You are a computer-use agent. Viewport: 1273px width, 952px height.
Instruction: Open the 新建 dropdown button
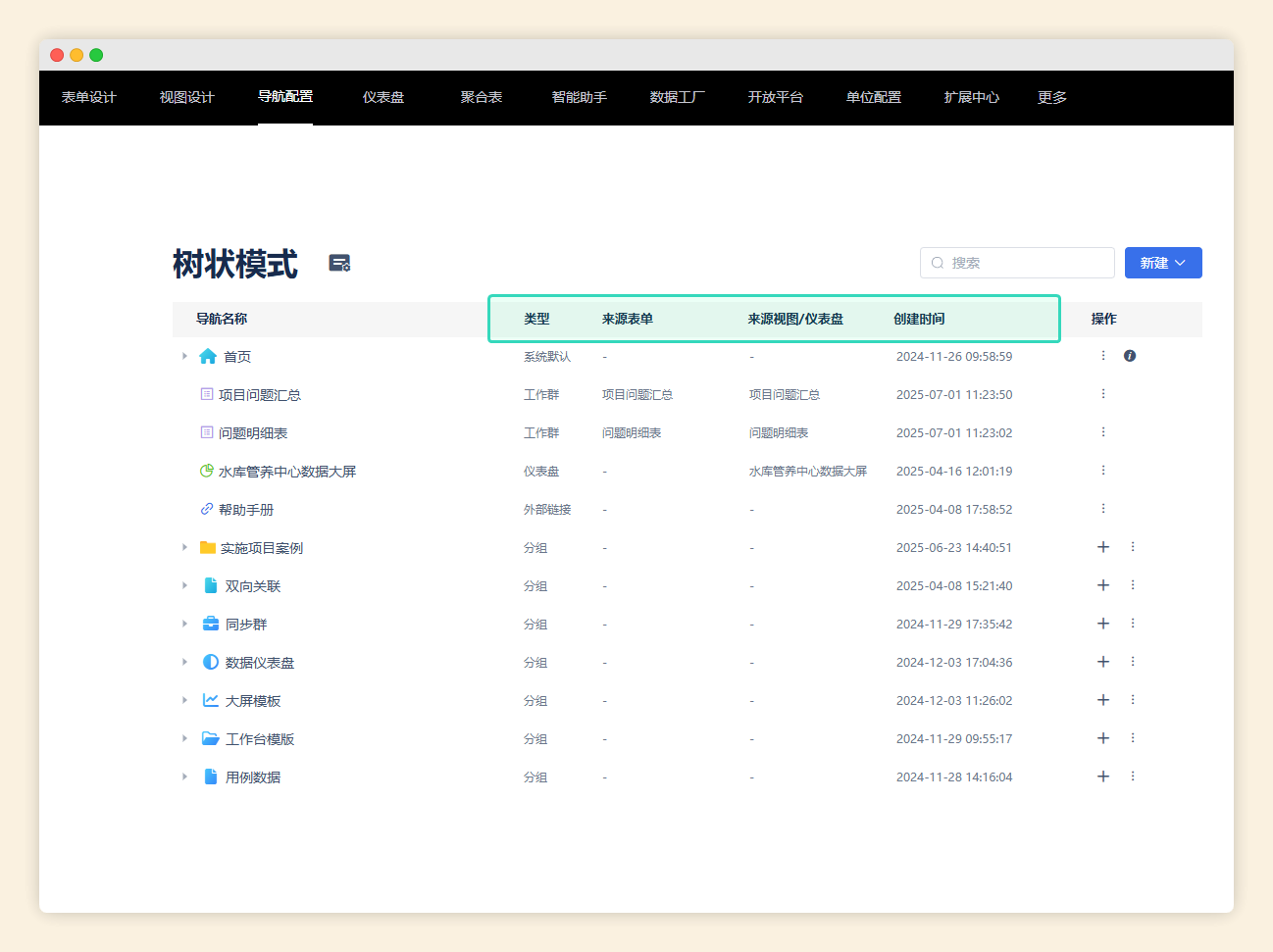point(1163,263)
